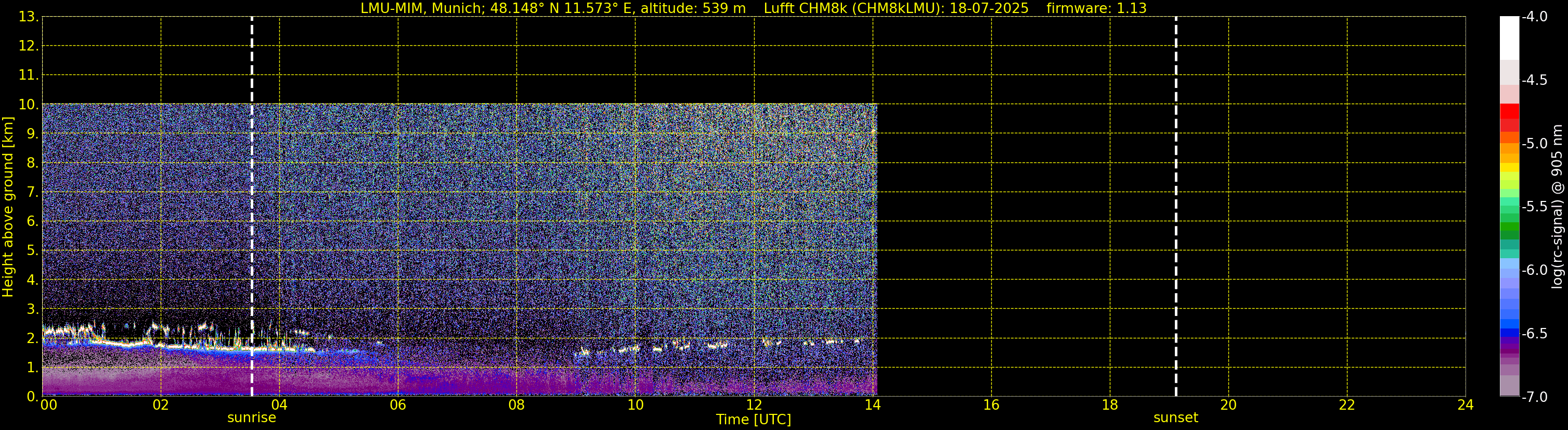1568x430 pixels.
Task: Click the time axis tick '12'
Action: (754, 405)
